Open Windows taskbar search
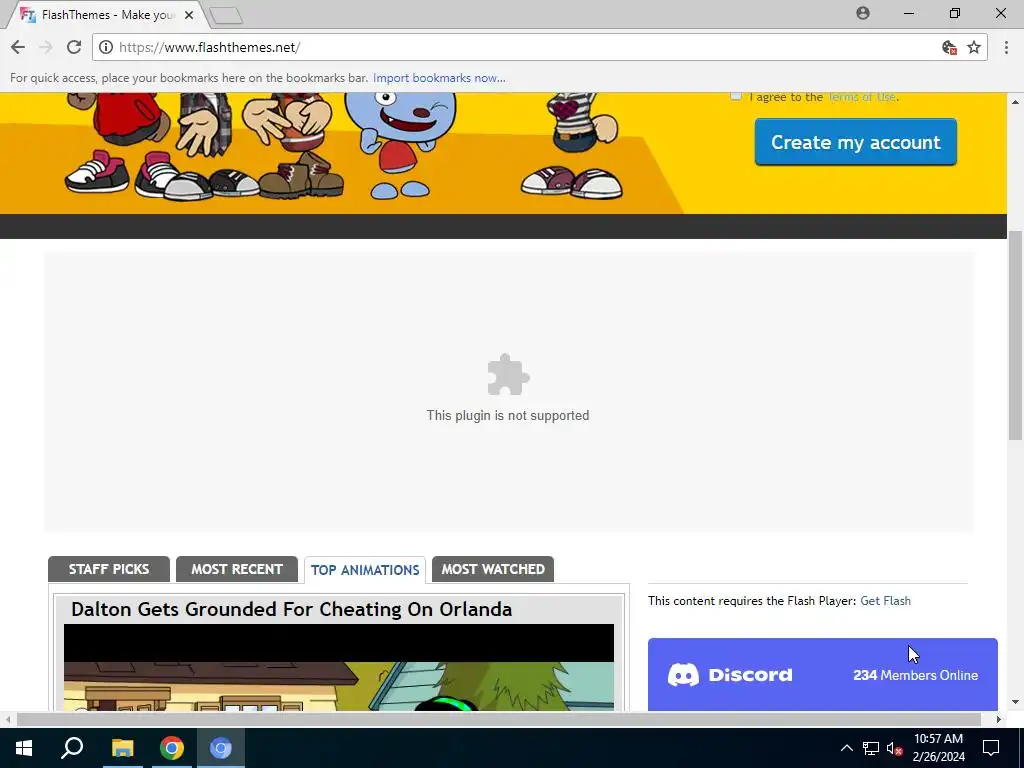Viewport: 1024px width, 768px height. tap(72, 748)
